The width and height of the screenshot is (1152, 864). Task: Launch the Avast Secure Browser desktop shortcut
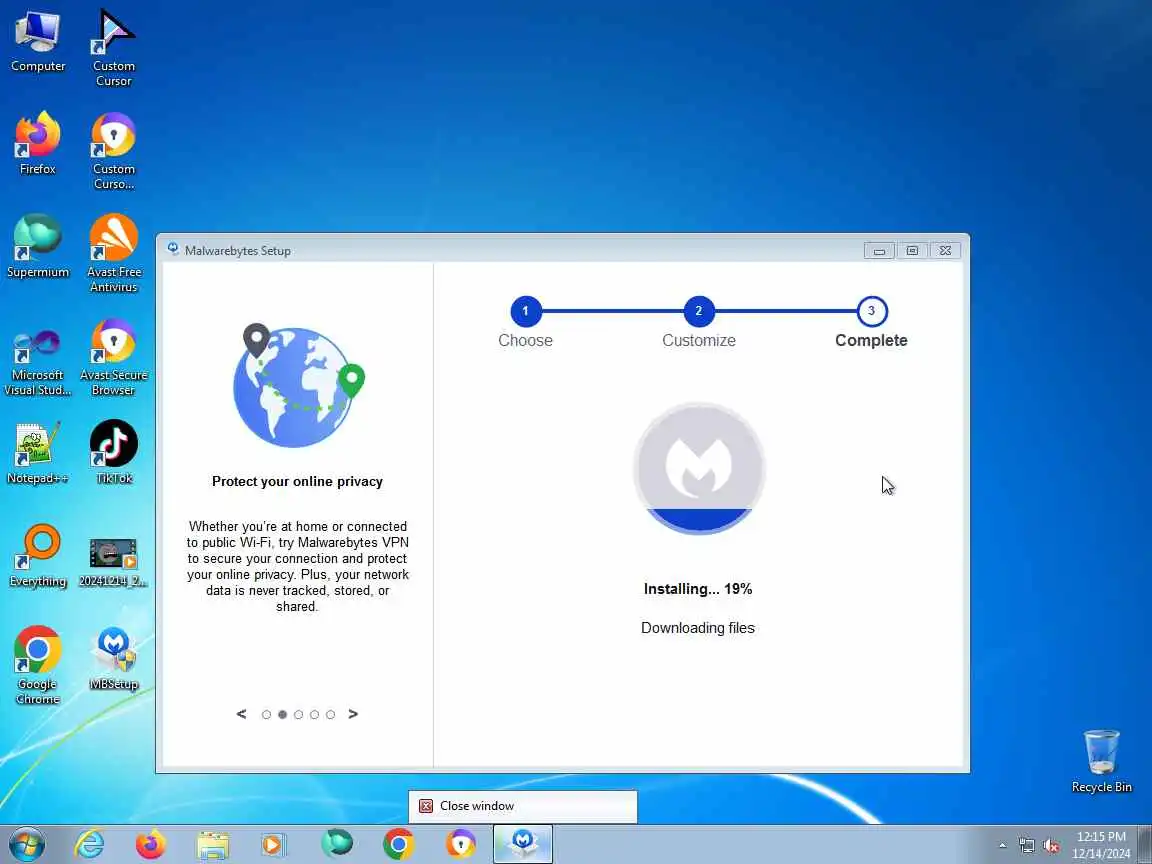(113, 357)
